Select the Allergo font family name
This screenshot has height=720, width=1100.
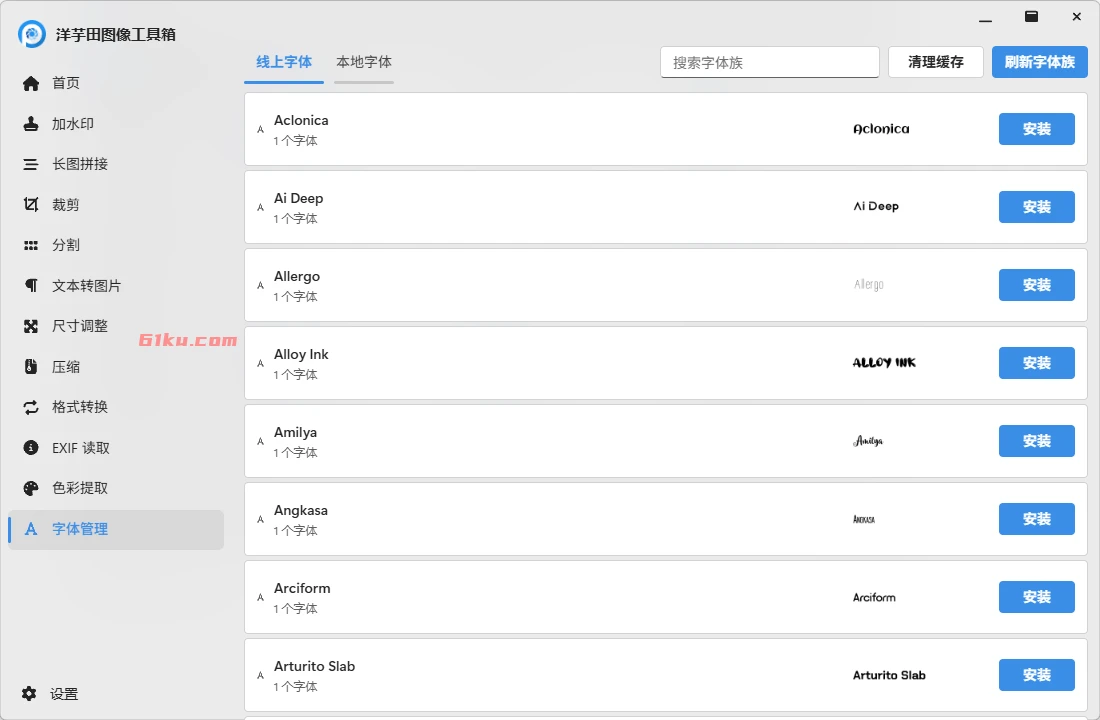coord(297,276)
